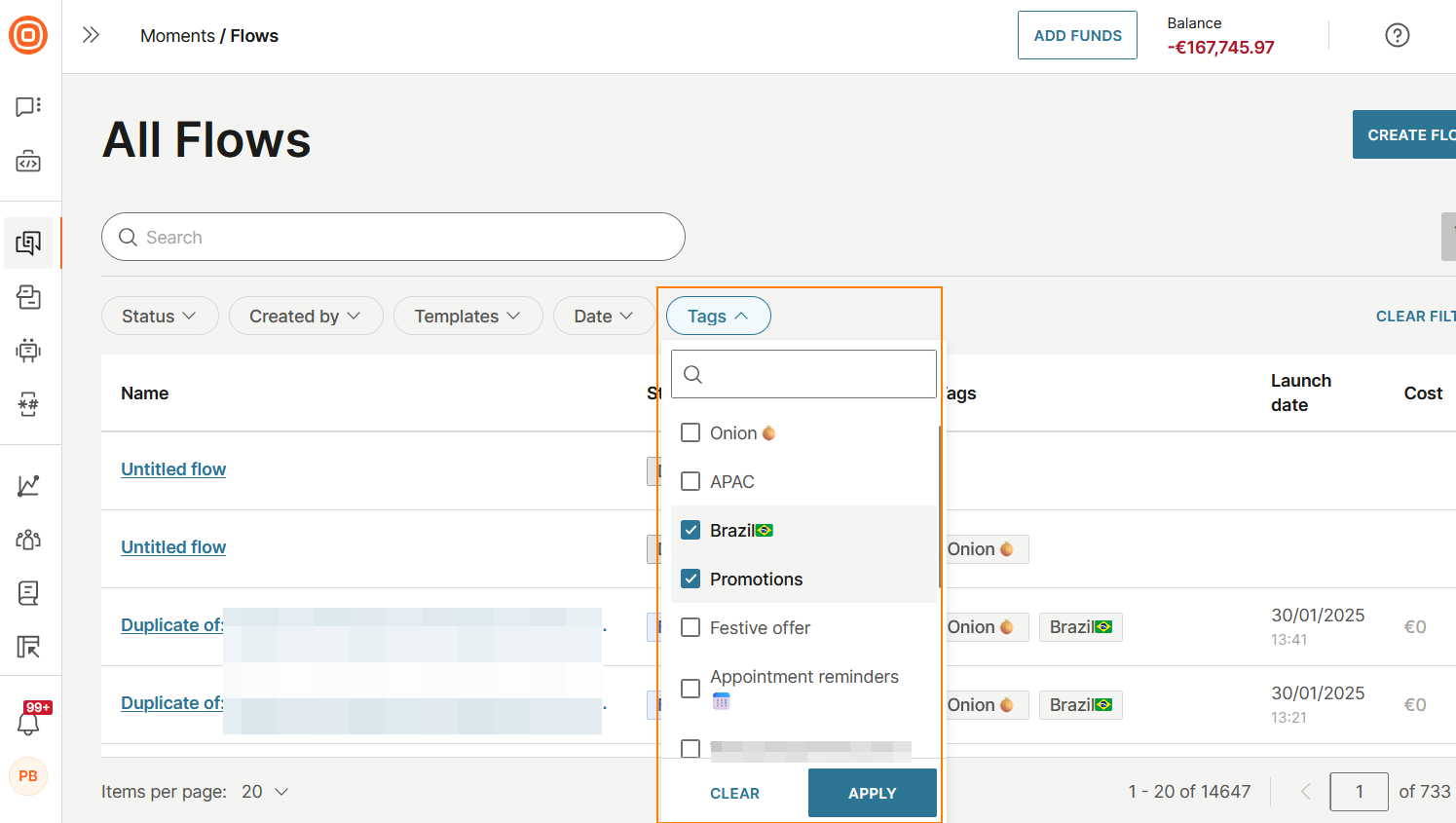
Task: Click the balance amount -€167,745.97
Action: [x=1221, y=47]
